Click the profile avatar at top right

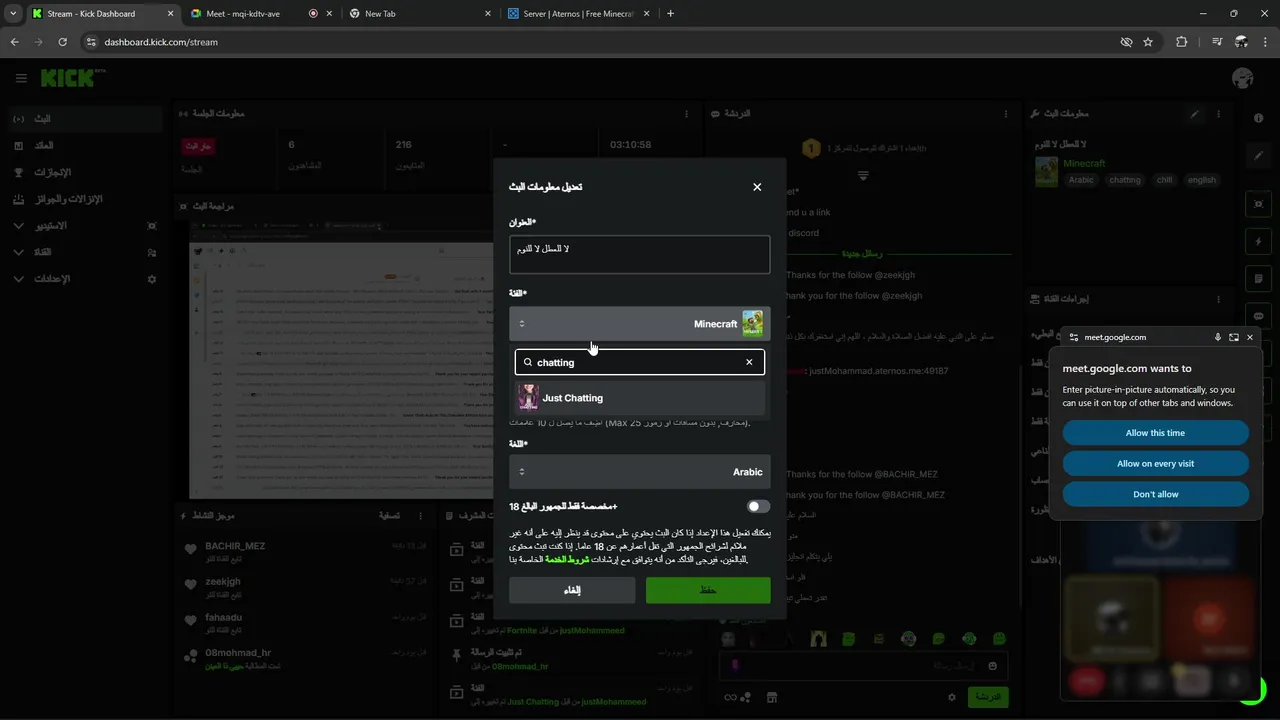(x=1243, y=78)
